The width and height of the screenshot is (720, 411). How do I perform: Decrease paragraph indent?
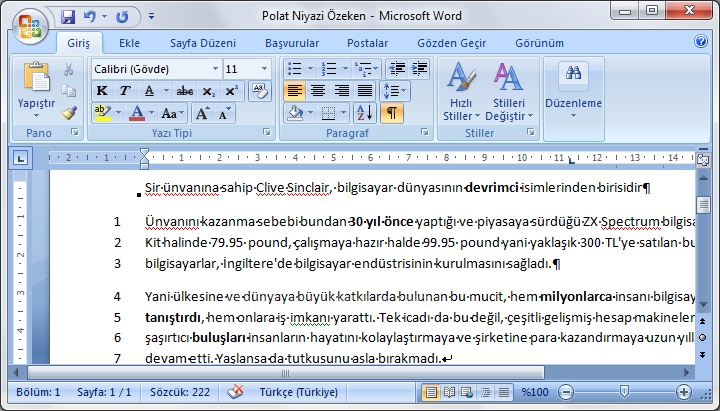point(397,69)
